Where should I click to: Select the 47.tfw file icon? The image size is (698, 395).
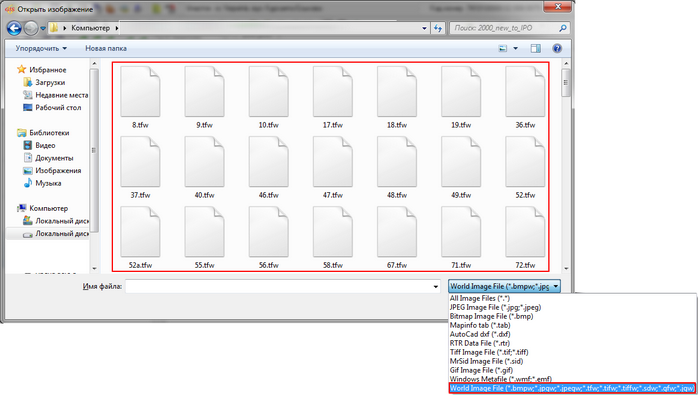[333, 162]
